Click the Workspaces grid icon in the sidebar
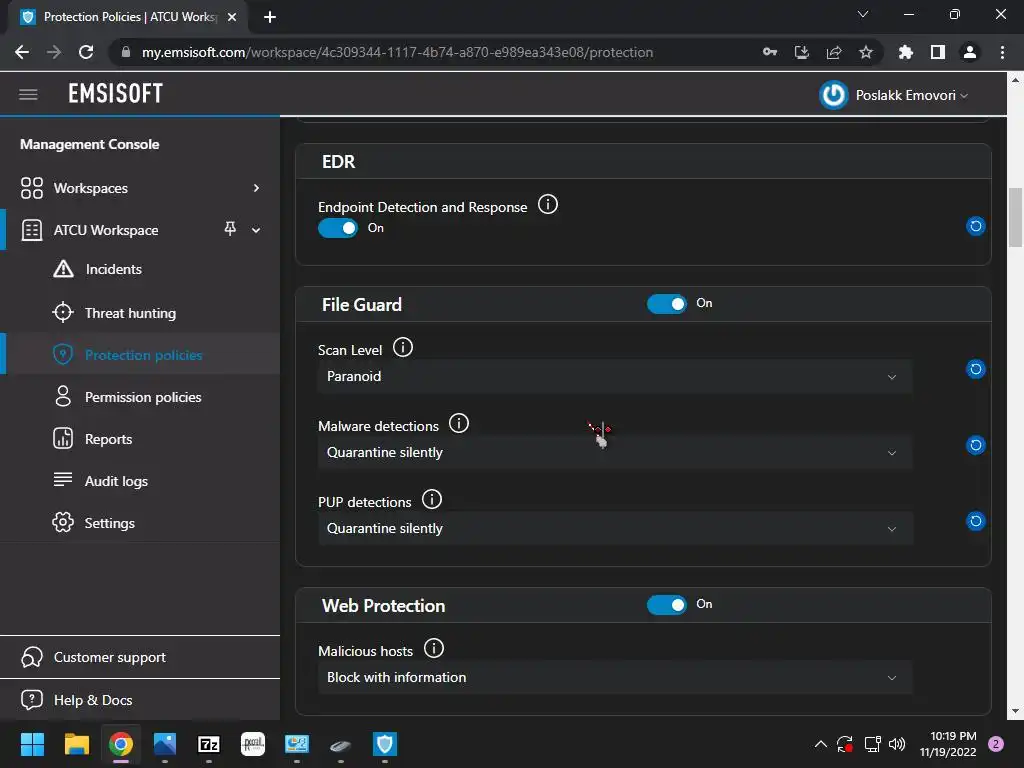The width and height of the screenshot is (1024, 768). point(31,188)
